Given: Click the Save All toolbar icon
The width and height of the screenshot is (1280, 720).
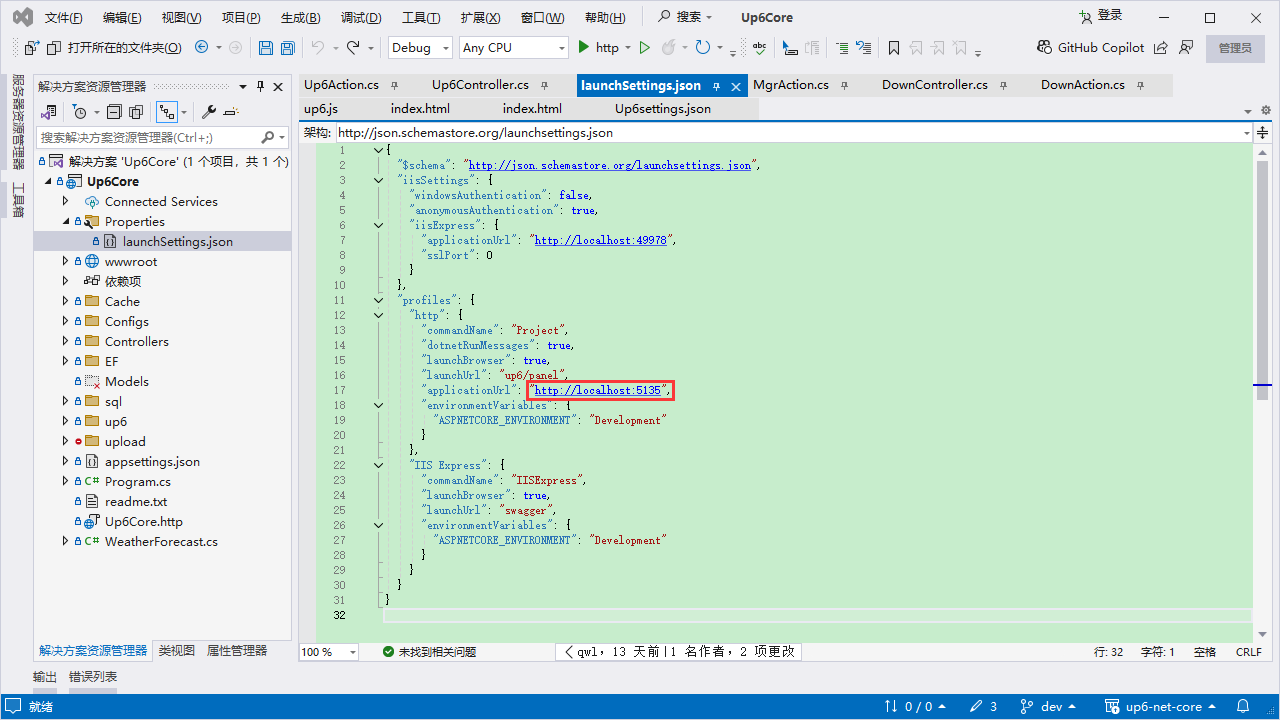Looking at the screenshot, I should pos(287,48).
